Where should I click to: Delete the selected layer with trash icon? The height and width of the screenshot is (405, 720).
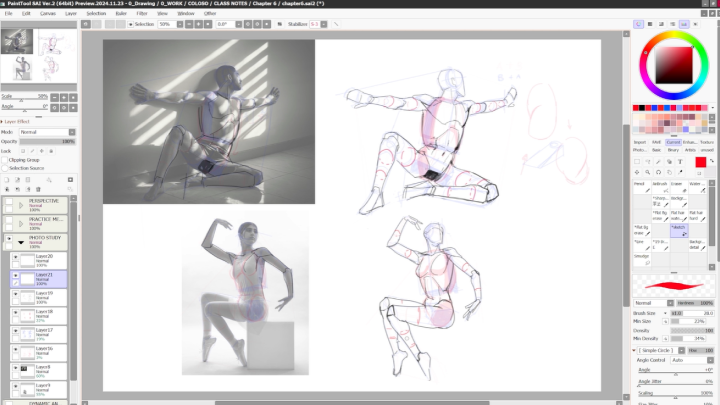point(39,189)
